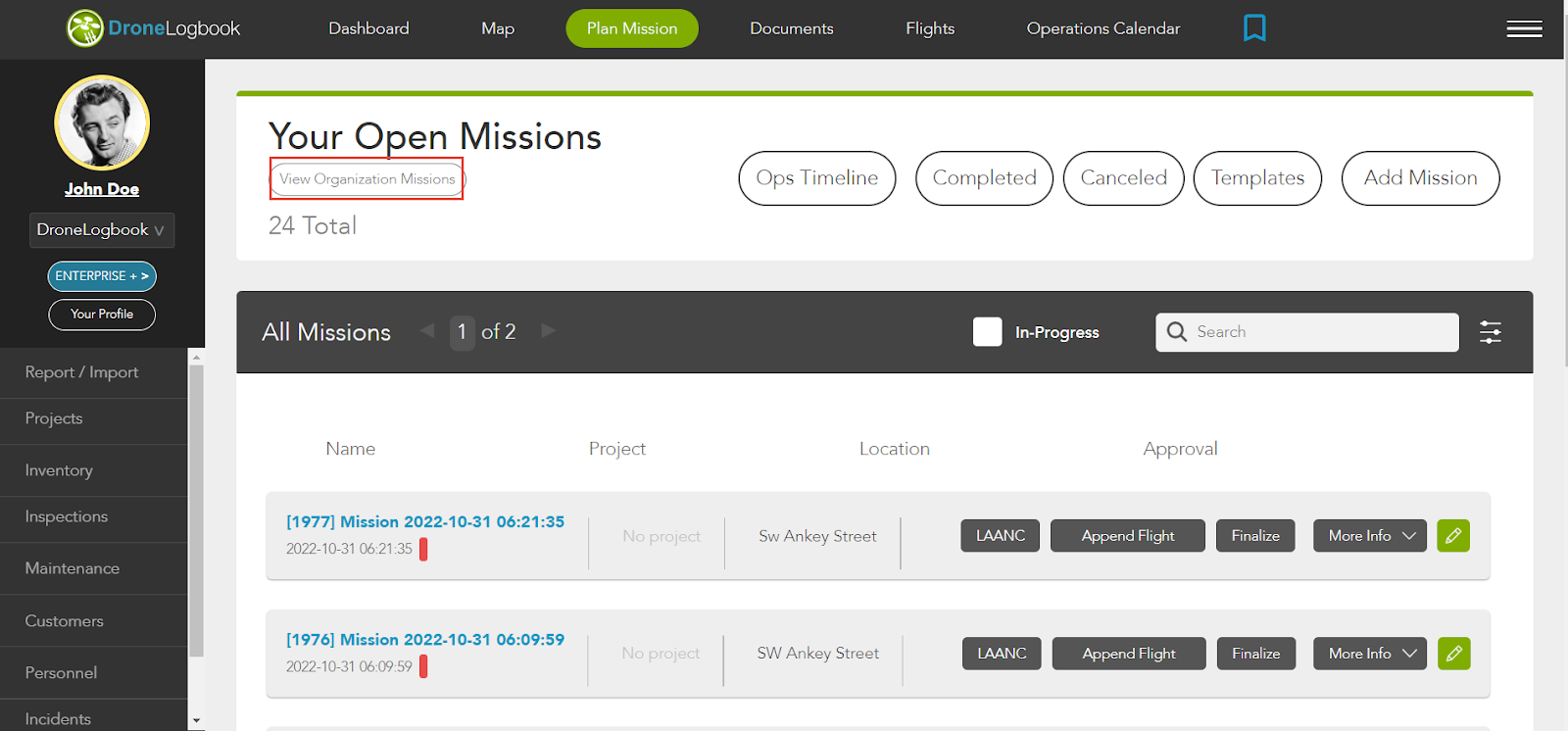Open Your Profile
Viewport: 1568px width, 731px height.
[x=102, y=315]
